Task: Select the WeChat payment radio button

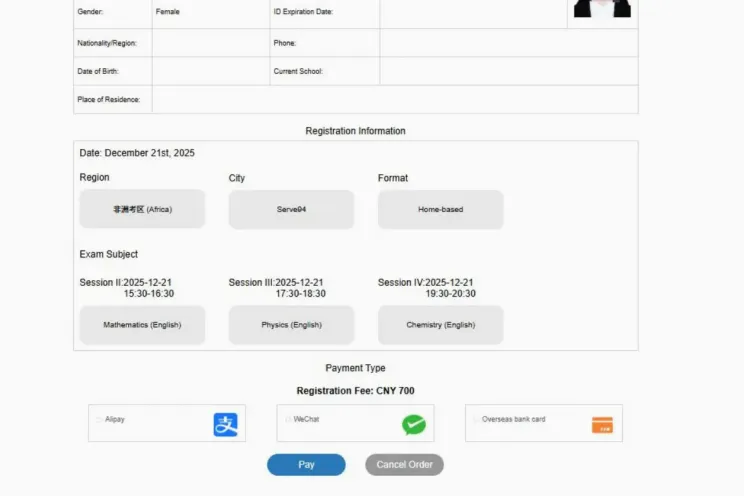Action: pos(288,420)
